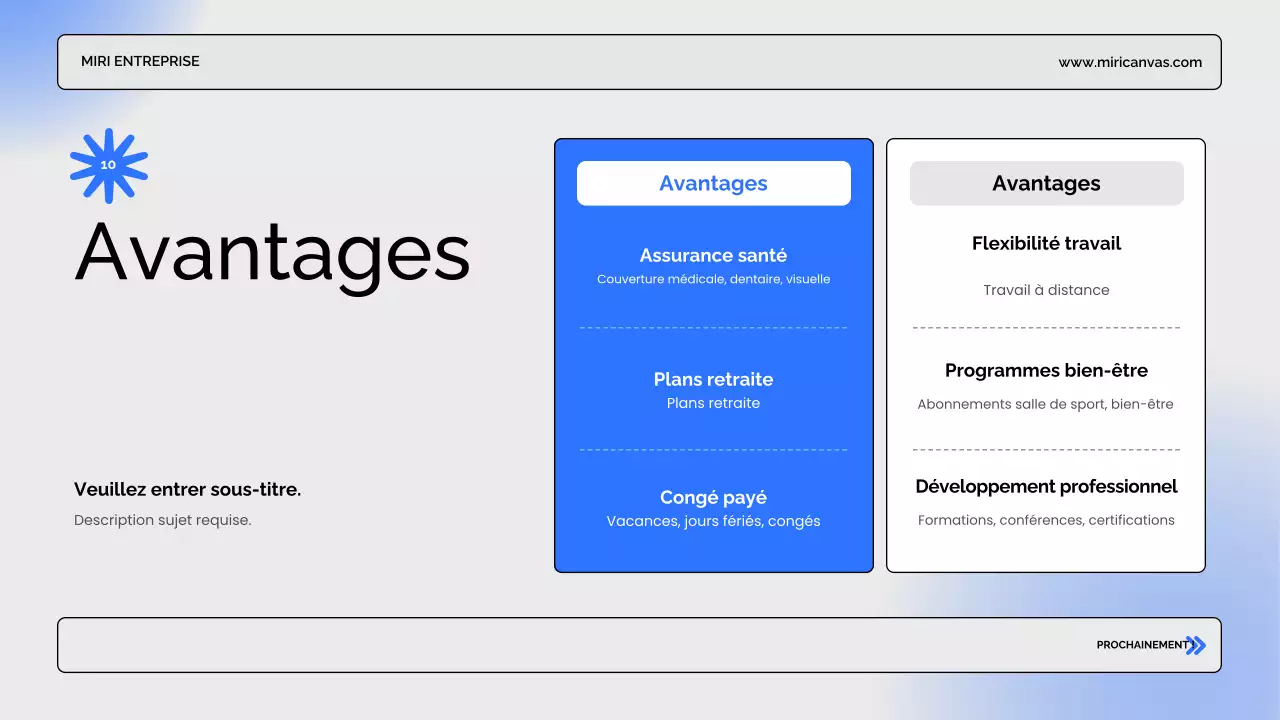Screen dimensions: 1280x720
Task: Select the Travail à distance description
Action: click(x=1046, y=290)
